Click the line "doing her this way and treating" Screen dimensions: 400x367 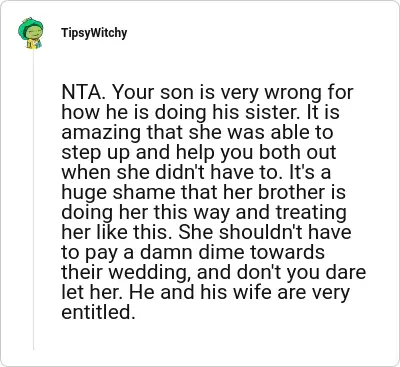[x=204, y=213]
